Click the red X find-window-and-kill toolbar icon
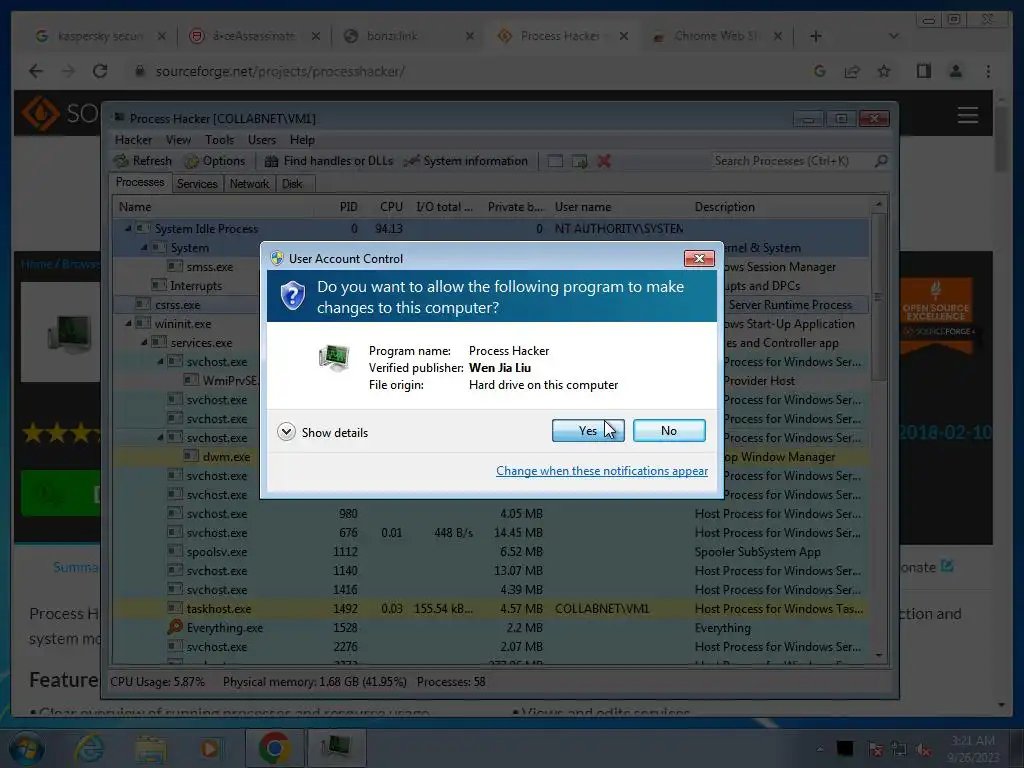Image resolution: width=1024 pixels, height=768 pixels. point(604,161)
